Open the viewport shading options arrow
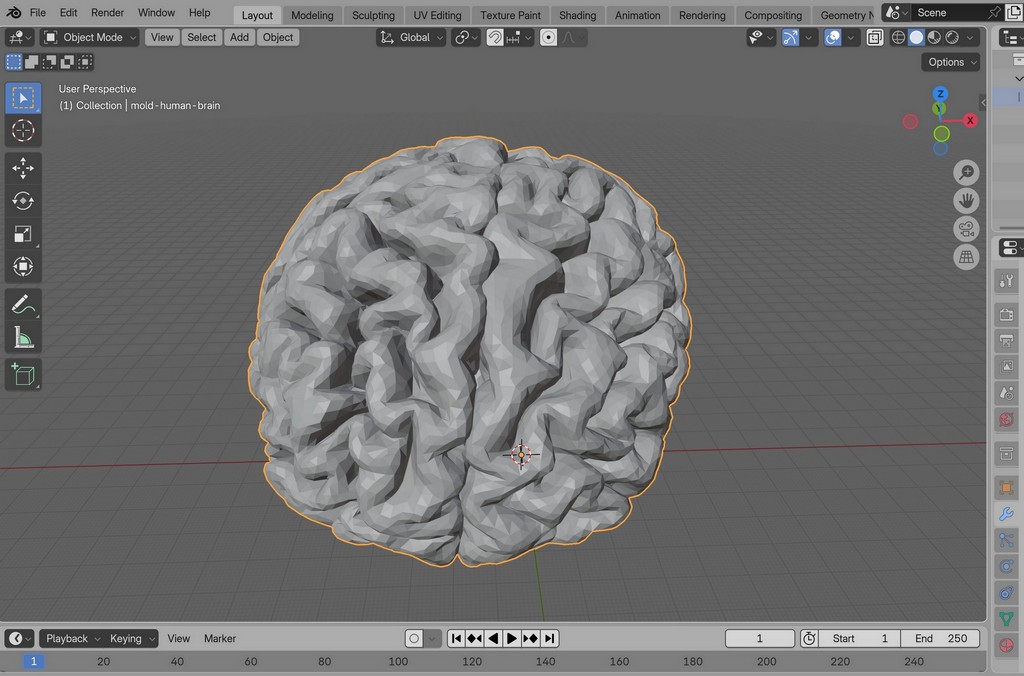The width and height of the screenshot is (1024, 676). tap(970, 37)
